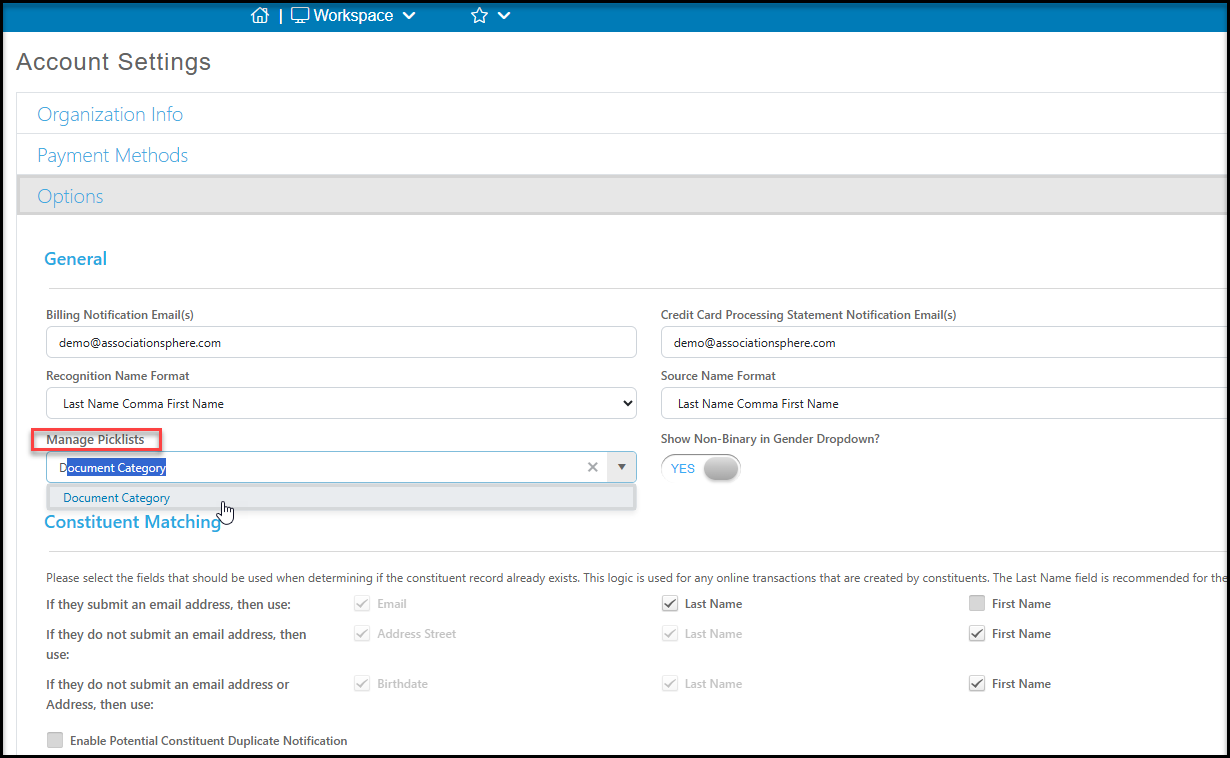Toggle Last Name checkbox for submitted email row
This screenshot has height=758, width=1230.
coord(670,604)
